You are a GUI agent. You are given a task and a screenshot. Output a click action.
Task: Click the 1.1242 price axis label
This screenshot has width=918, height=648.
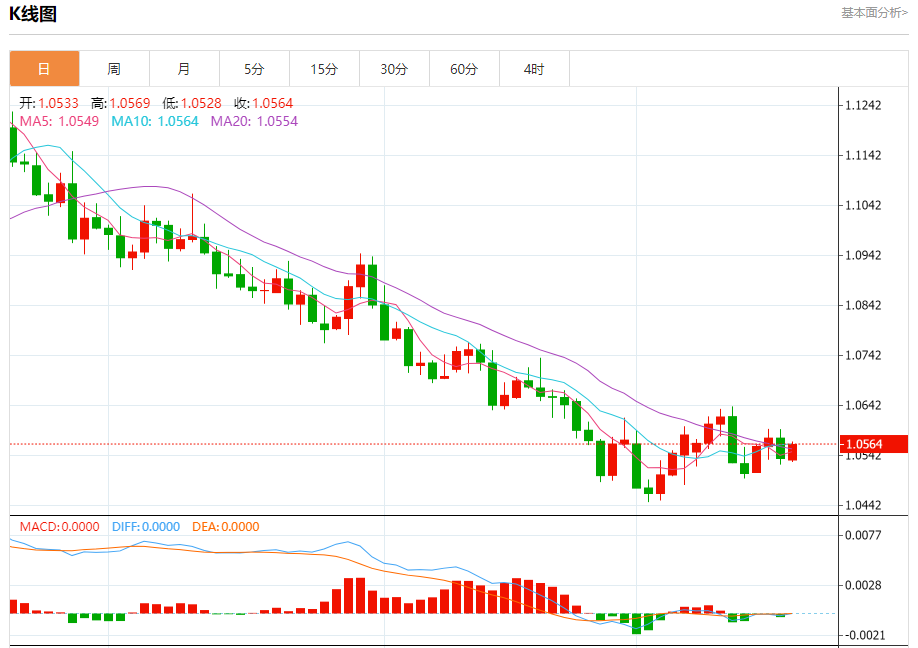pos(863,105)
